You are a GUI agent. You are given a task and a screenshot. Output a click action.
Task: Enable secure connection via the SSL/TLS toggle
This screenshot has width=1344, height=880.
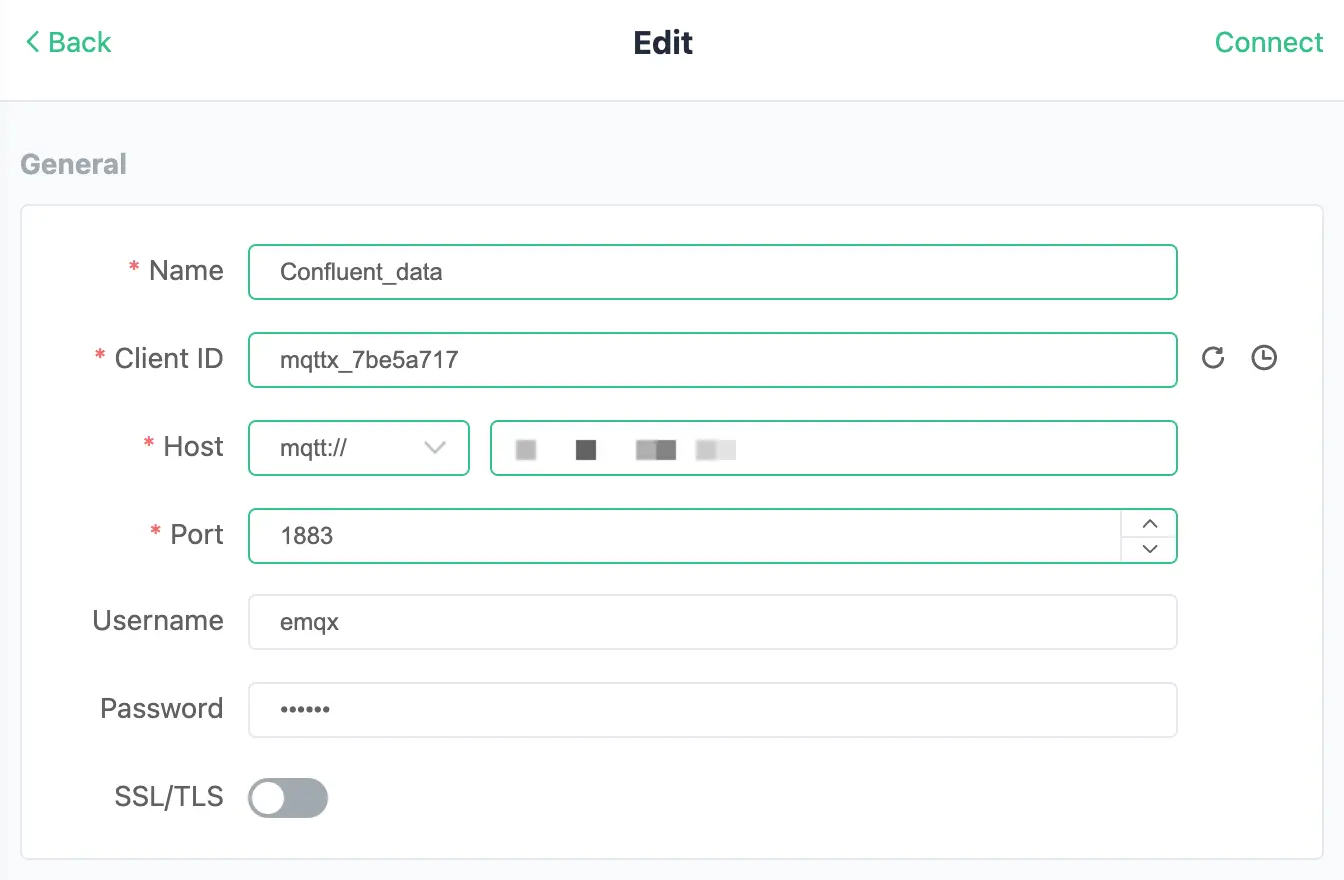tap(287, 797)
